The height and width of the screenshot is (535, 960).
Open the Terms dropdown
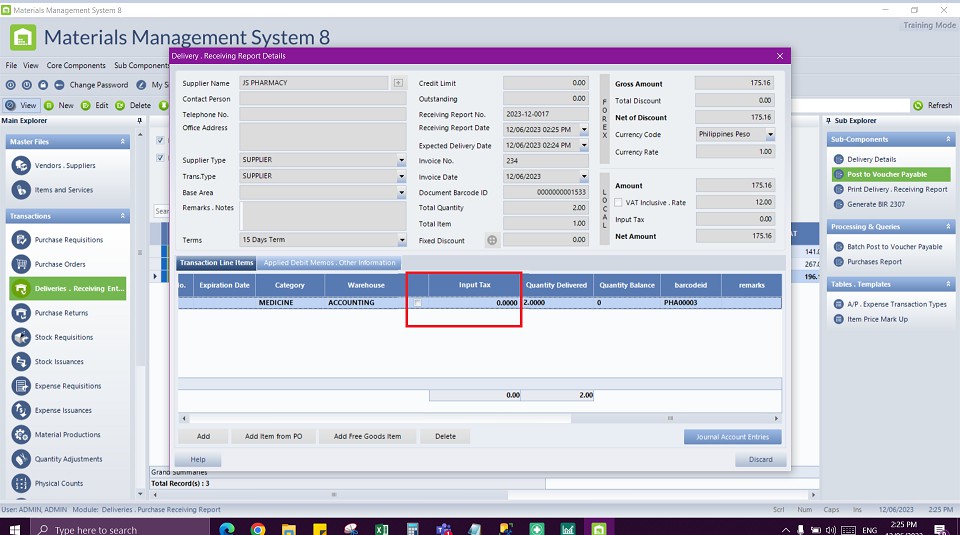click(401, 240)
